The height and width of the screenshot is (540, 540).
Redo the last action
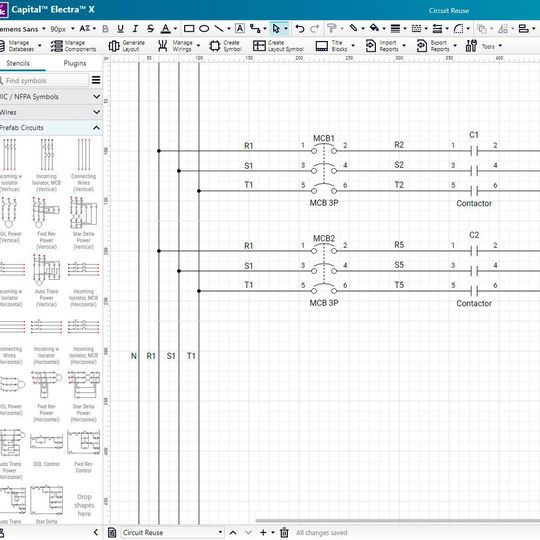pyautogui.click(x=314, y=29)
